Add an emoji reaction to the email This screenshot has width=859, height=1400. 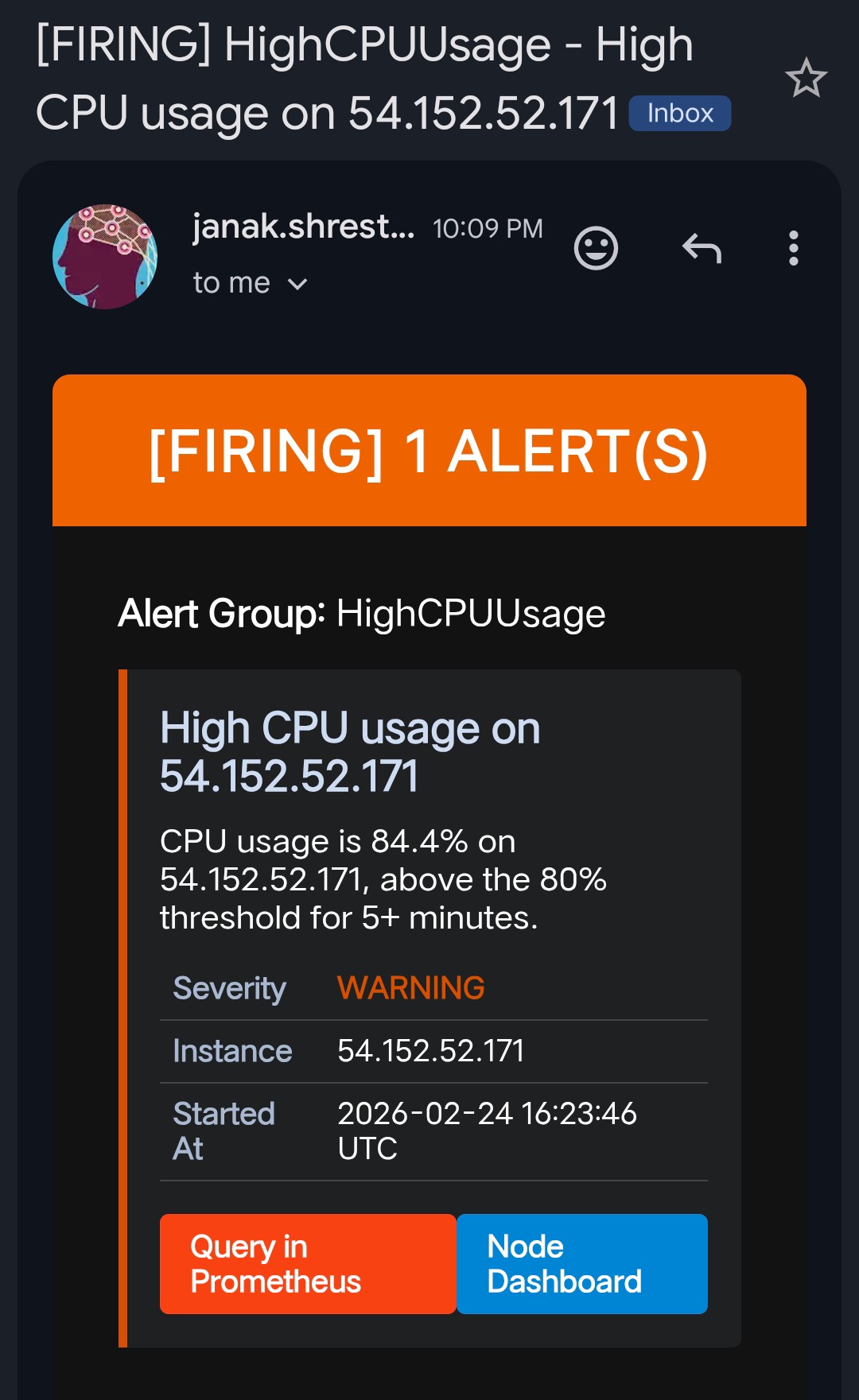click(x=596, y=246)
